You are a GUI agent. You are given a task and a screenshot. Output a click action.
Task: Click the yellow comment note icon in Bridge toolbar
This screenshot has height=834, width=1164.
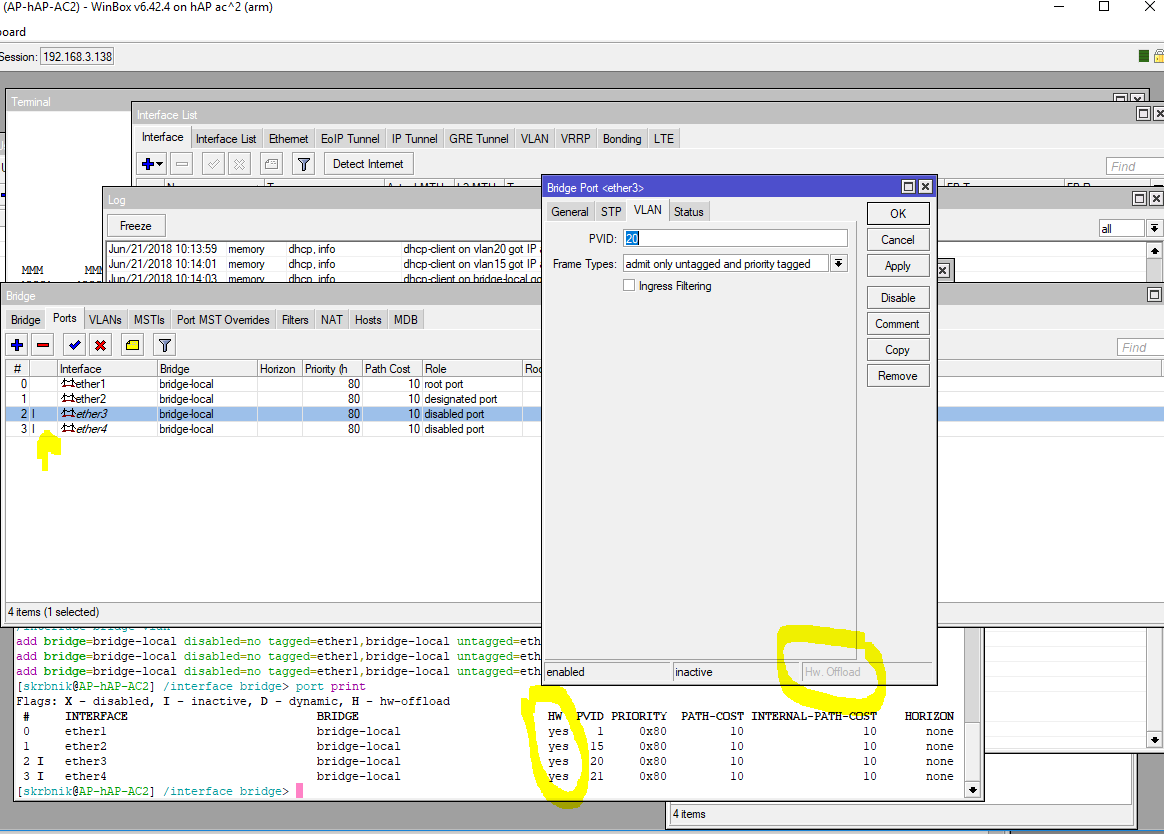tap(132, 345)
